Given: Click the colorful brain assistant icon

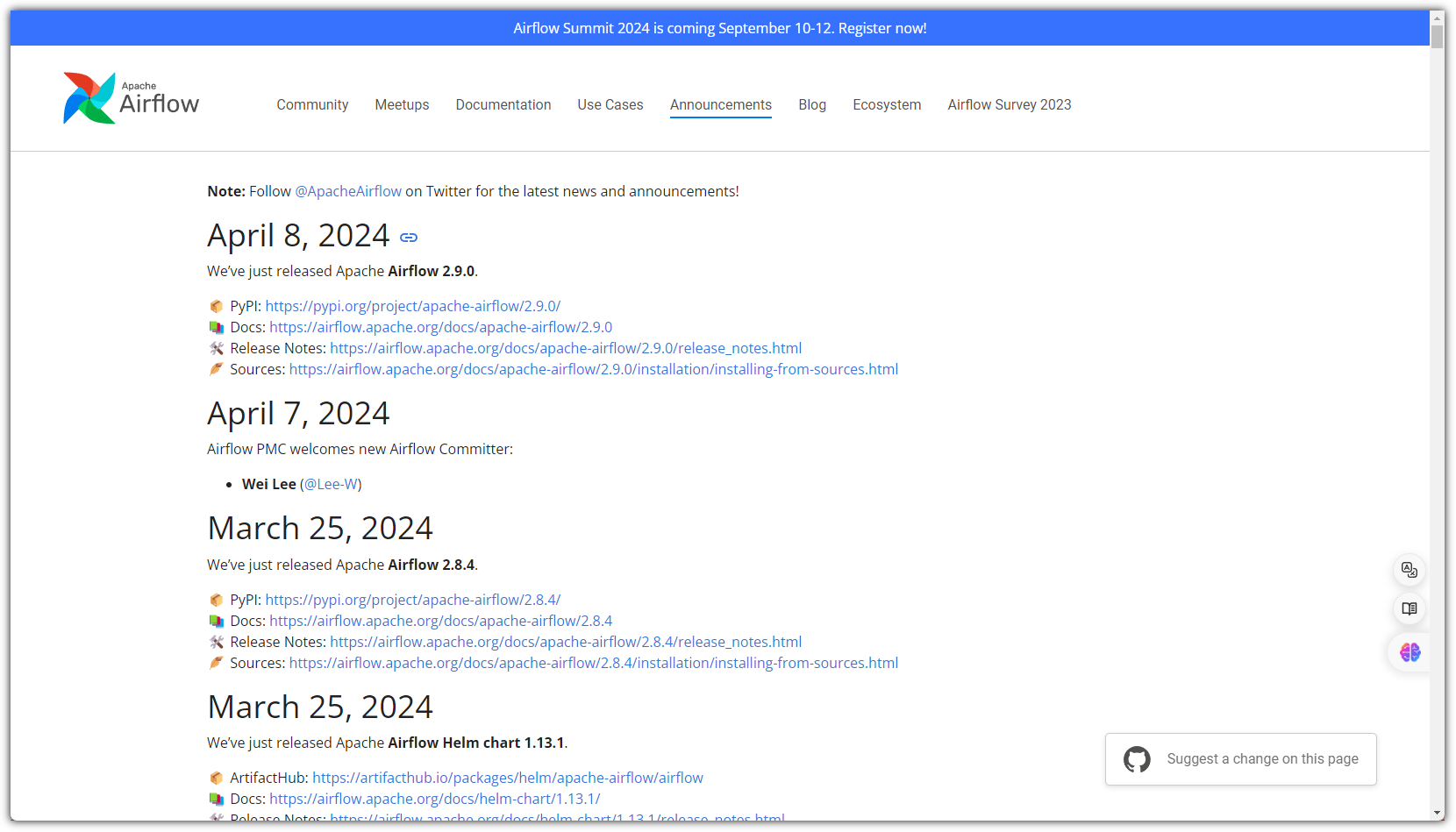Looking at the screenshot, I should click(x=1410, y=652).
